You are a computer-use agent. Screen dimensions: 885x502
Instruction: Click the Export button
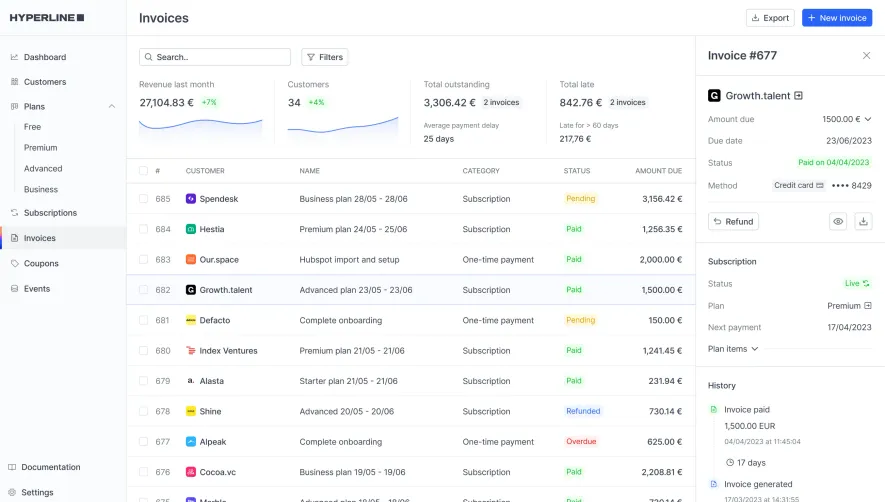770,18
